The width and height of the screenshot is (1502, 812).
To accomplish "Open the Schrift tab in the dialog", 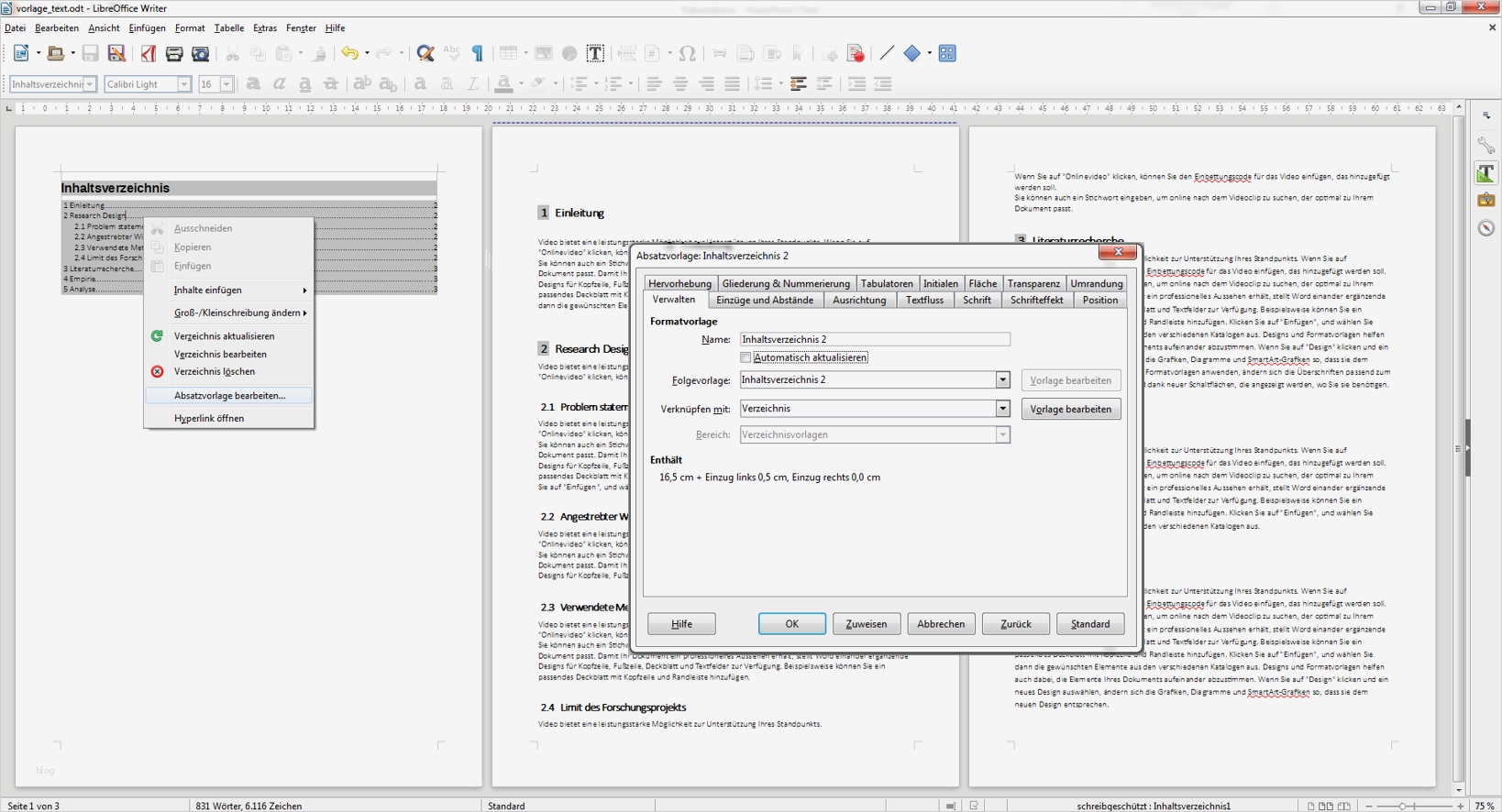I will [977, 300].
